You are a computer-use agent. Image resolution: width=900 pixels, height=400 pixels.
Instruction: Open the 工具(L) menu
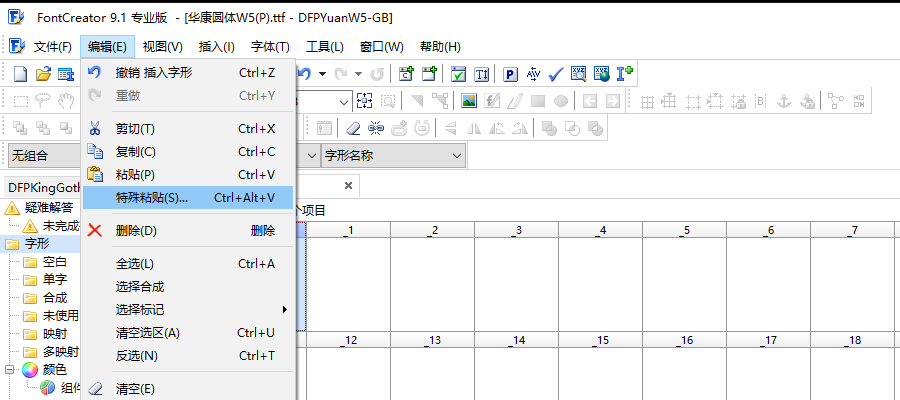point(325,47)
